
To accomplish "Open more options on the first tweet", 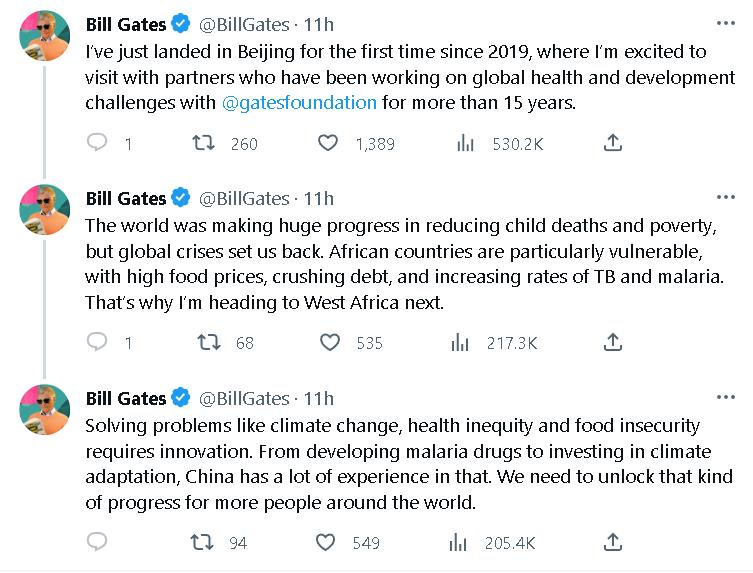I will pos(725,23).
